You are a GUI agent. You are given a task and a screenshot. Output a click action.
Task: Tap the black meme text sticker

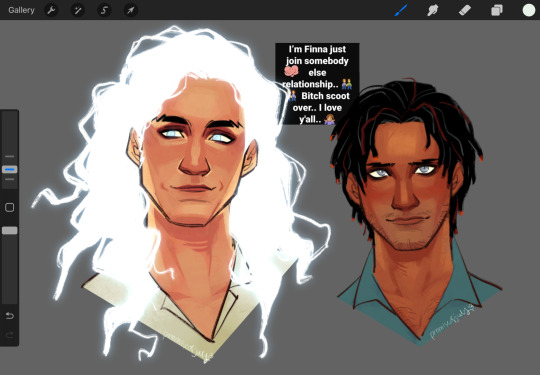click(317, 84)
